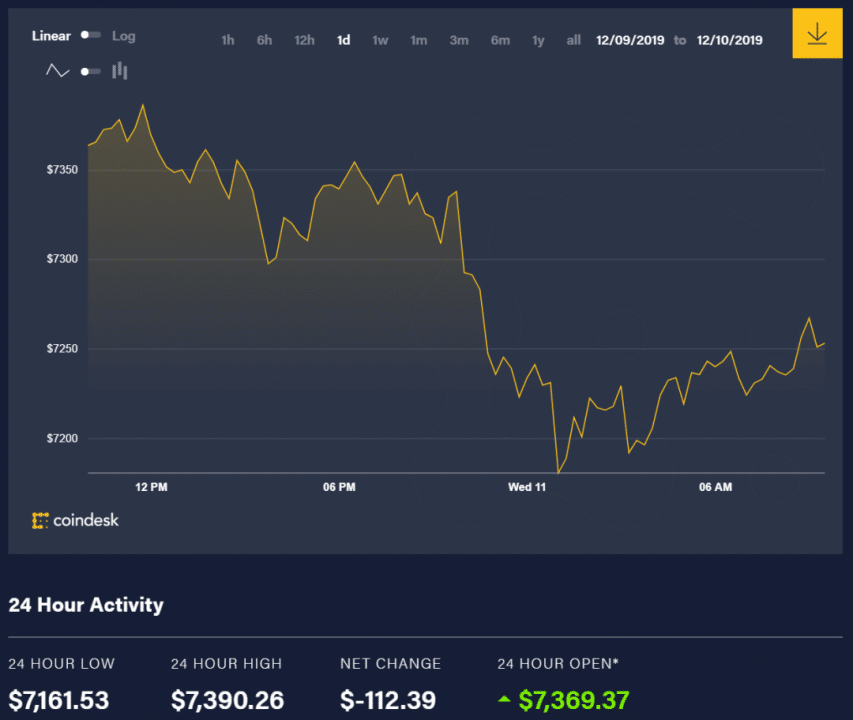Click the 06 PM time axis label
The width and height of the screenshot is (853, 720).
coord(339,487)
